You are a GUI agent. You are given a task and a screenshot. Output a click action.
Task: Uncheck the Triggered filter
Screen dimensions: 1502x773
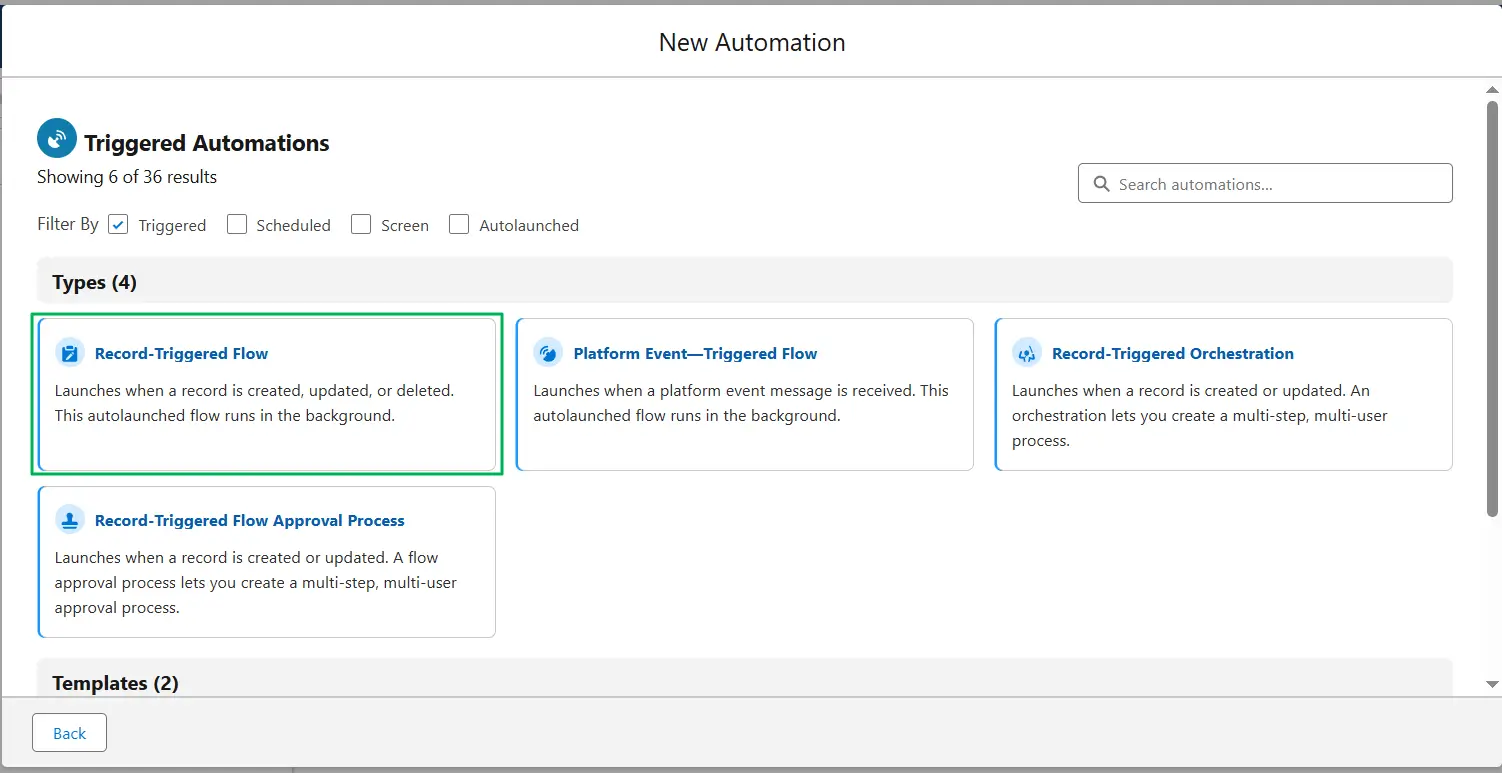point(118,225)
